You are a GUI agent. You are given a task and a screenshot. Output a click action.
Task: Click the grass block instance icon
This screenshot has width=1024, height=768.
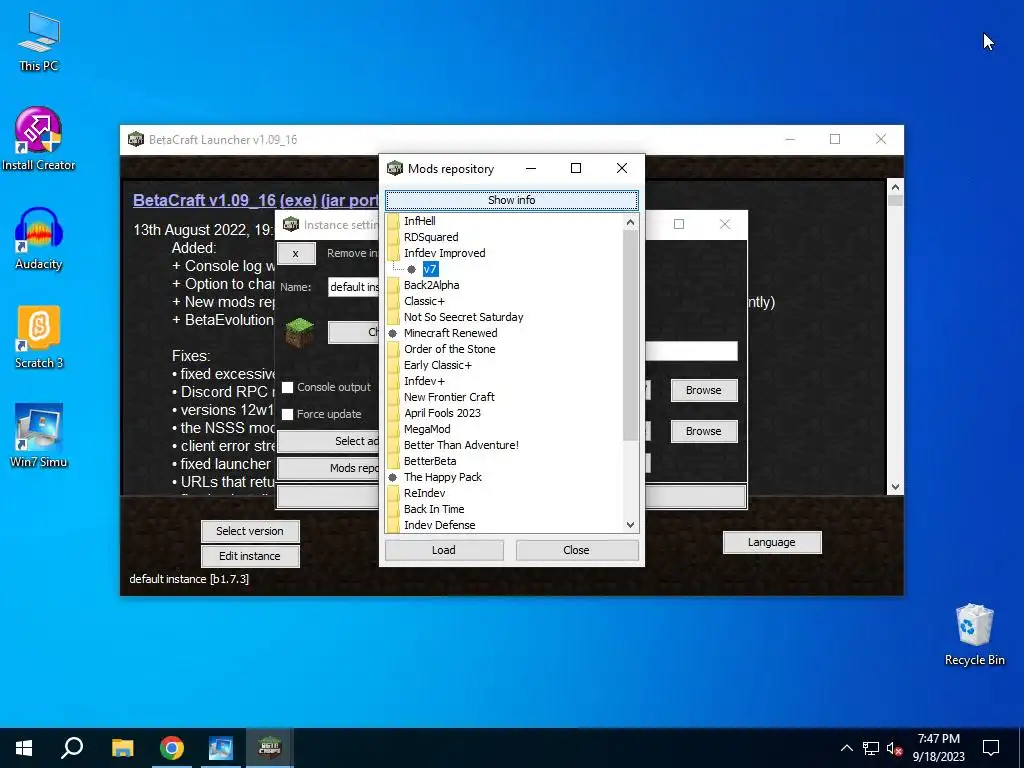pos(300,332)
